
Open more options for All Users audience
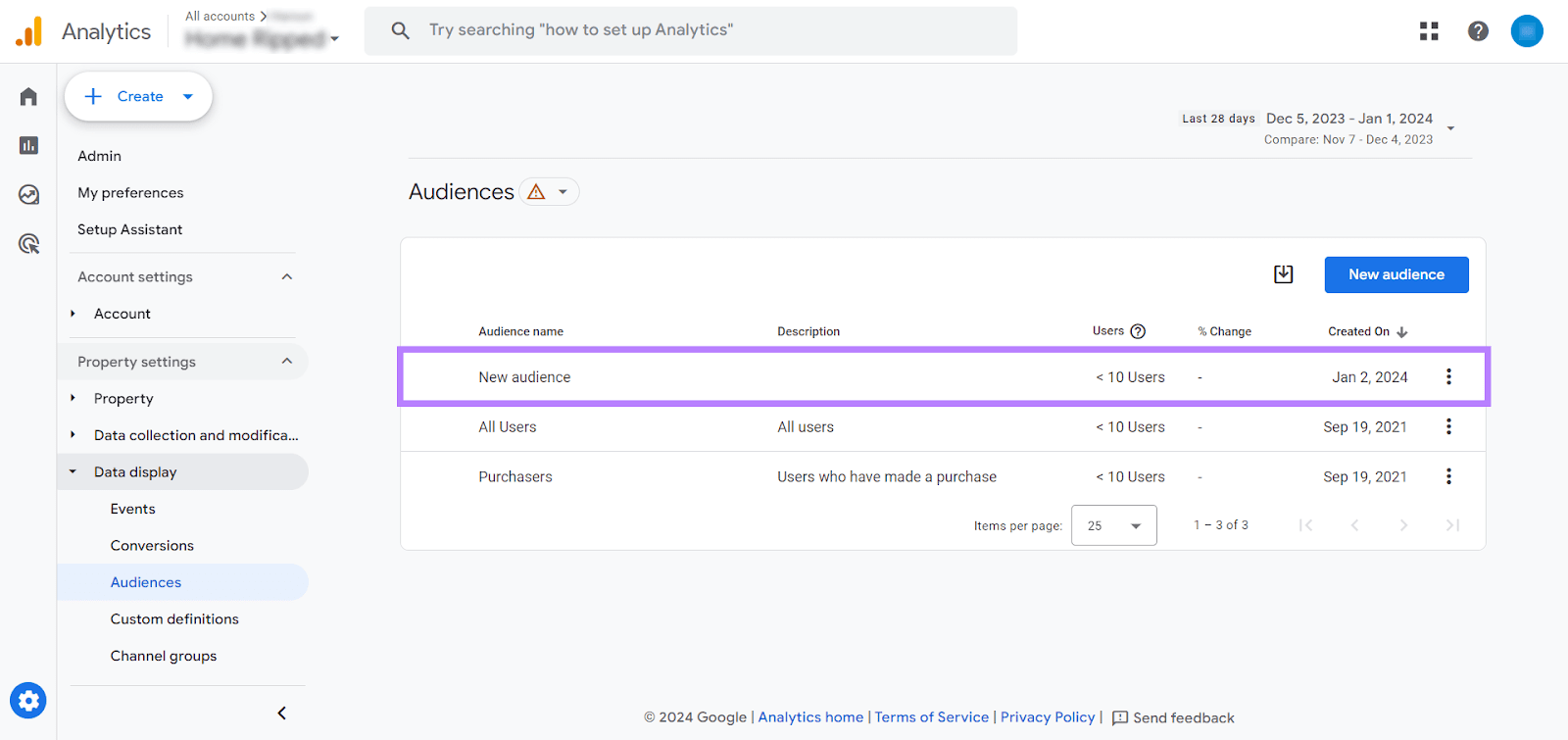pos(1448,426)
